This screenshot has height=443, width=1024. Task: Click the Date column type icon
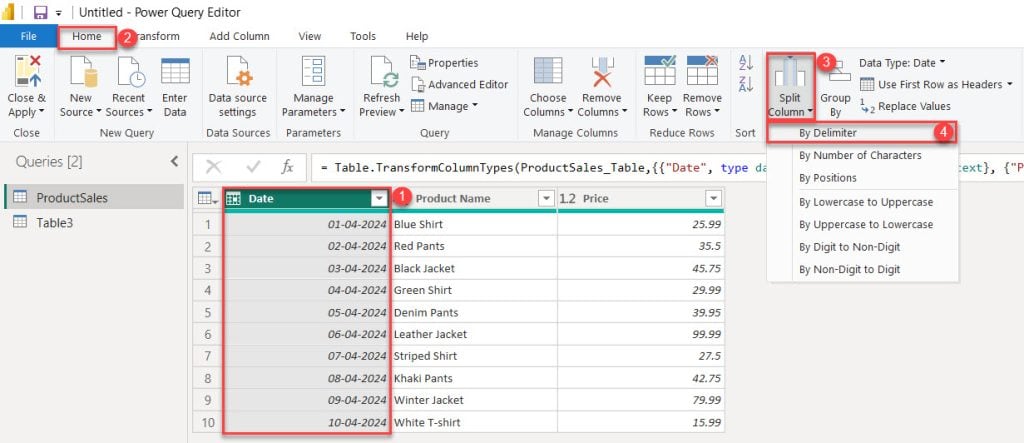click(232, 199)
